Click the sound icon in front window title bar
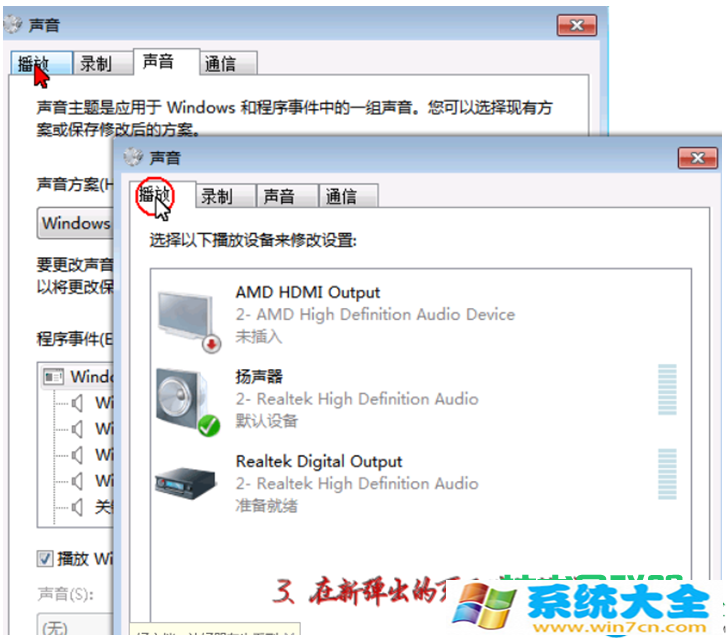The width and height of the screenshot is (728, 640). click(x=133, y=157)
